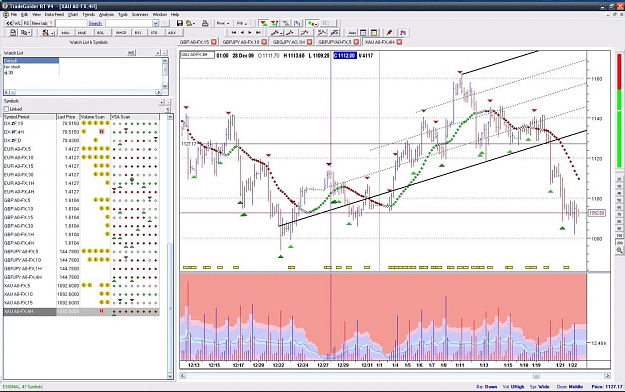625x392 pixels.
Task: Click the MAV indicator button
Action: (66, 33)
